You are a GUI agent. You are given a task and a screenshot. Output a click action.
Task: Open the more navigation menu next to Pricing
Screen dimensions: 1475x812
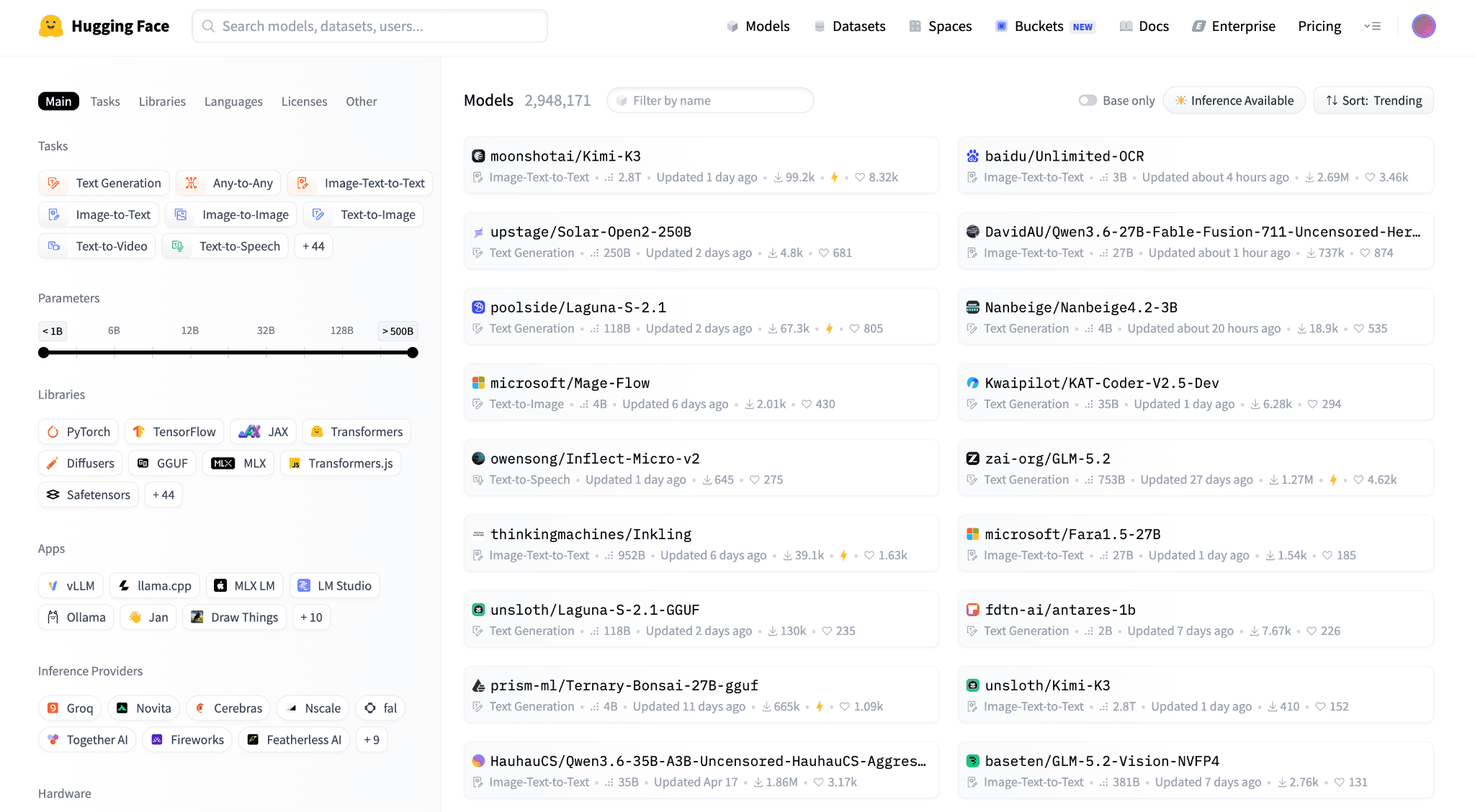click(x=1372, y=26)
